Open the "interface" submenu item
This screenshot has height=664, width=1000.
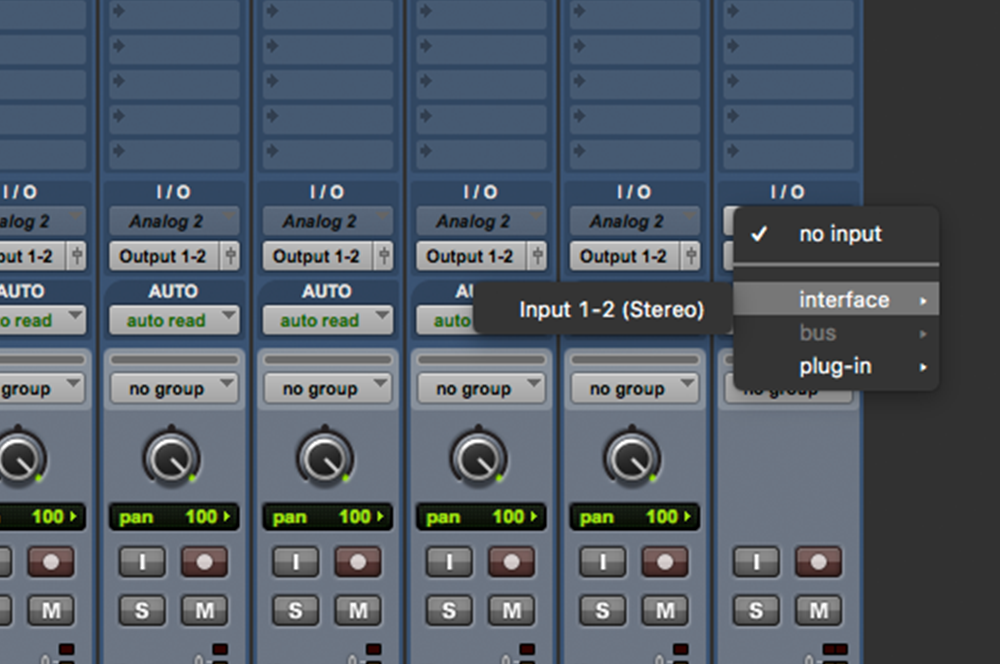click(x=836, y=299)
